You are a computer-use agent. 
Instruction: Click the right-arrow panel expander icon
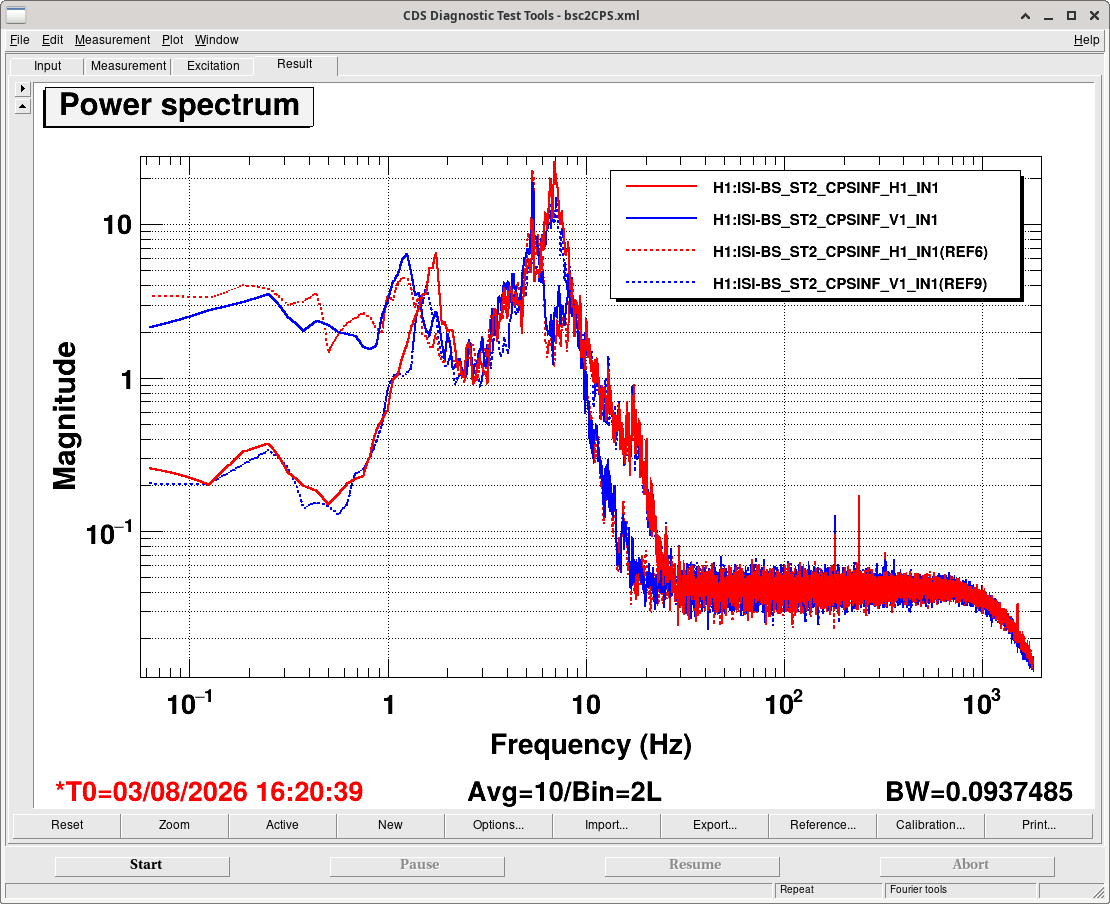pyautogui.click(x=23, y=88)
